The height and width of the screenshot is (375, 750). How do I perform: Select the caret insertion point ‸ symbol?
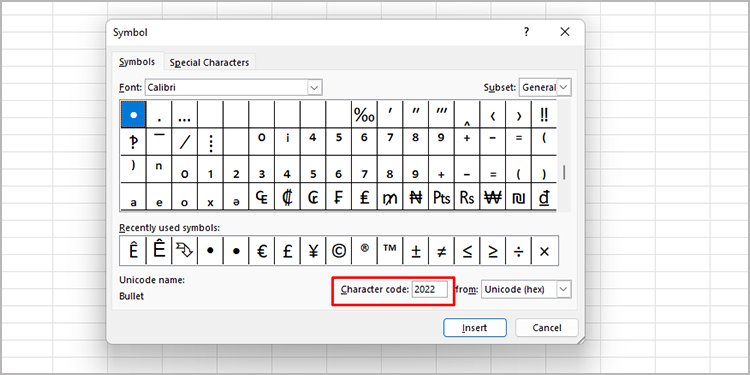pyautogui.click(x=467, y=114)
